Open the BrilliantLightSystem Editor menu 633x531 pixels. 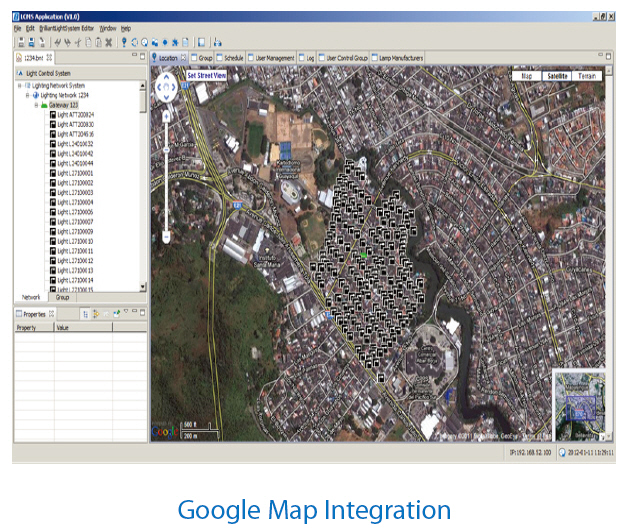pos(67,29)
